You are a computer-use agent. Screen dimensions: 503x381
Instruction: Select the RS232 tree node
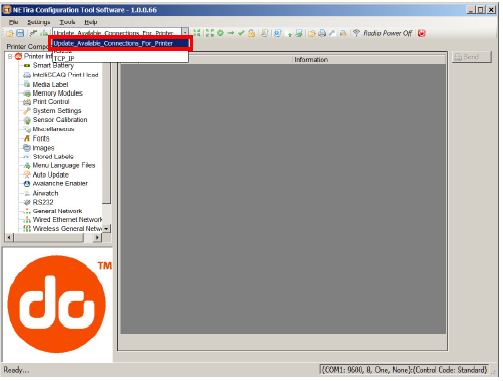point(43,202)
